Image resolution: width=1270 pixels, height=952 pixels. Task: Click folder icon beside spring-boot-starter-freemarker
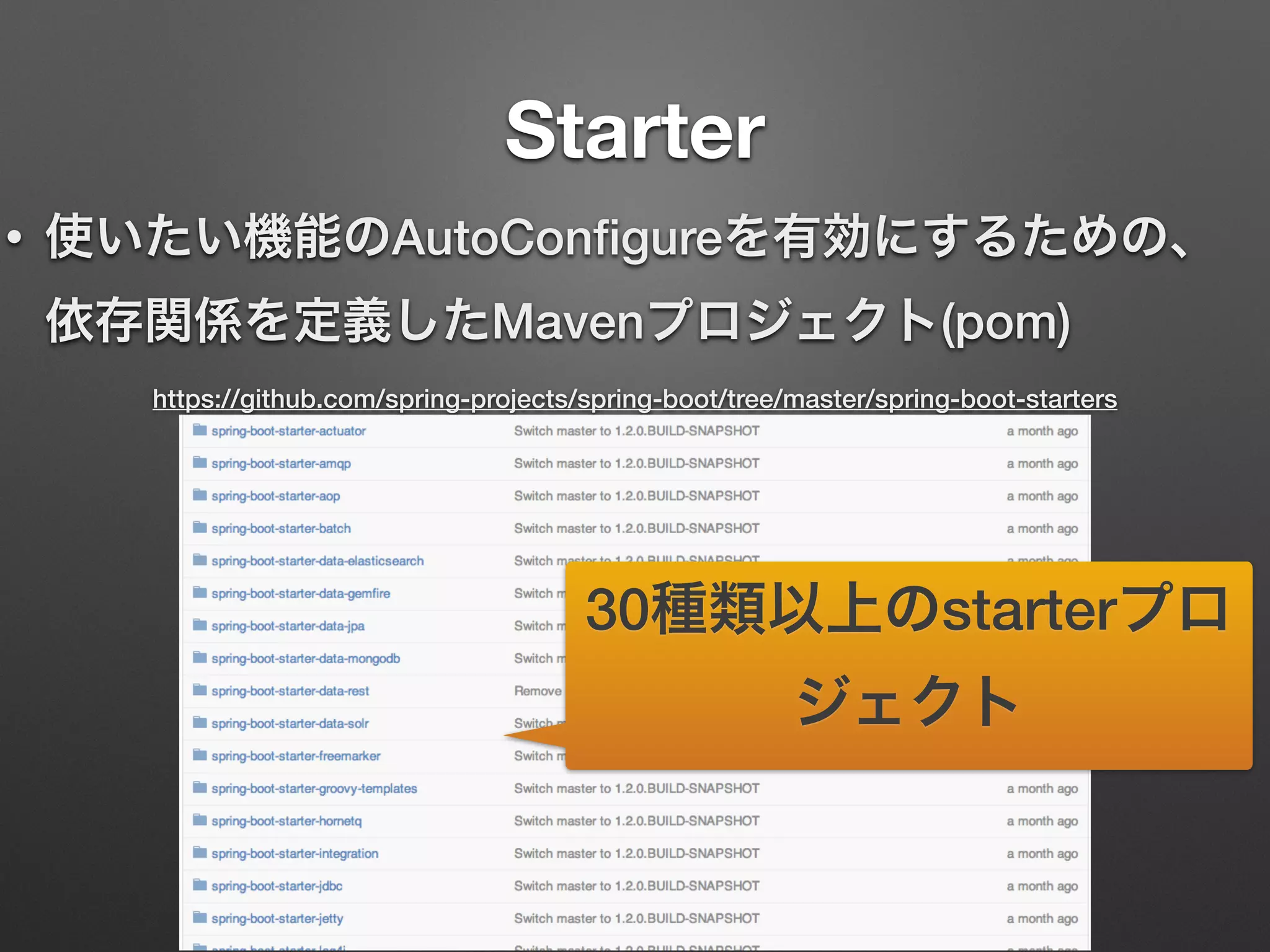point(200,755)
